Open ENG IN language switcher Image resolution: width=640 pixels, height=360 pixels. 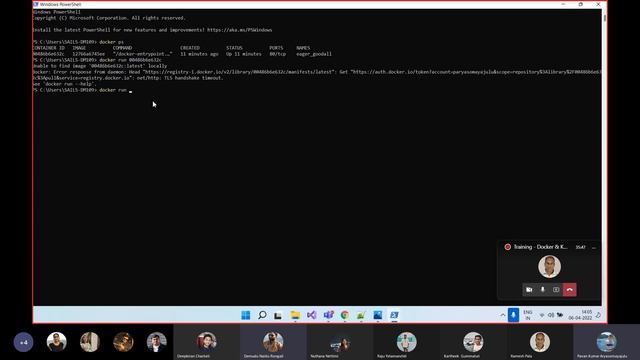point(528,315)
